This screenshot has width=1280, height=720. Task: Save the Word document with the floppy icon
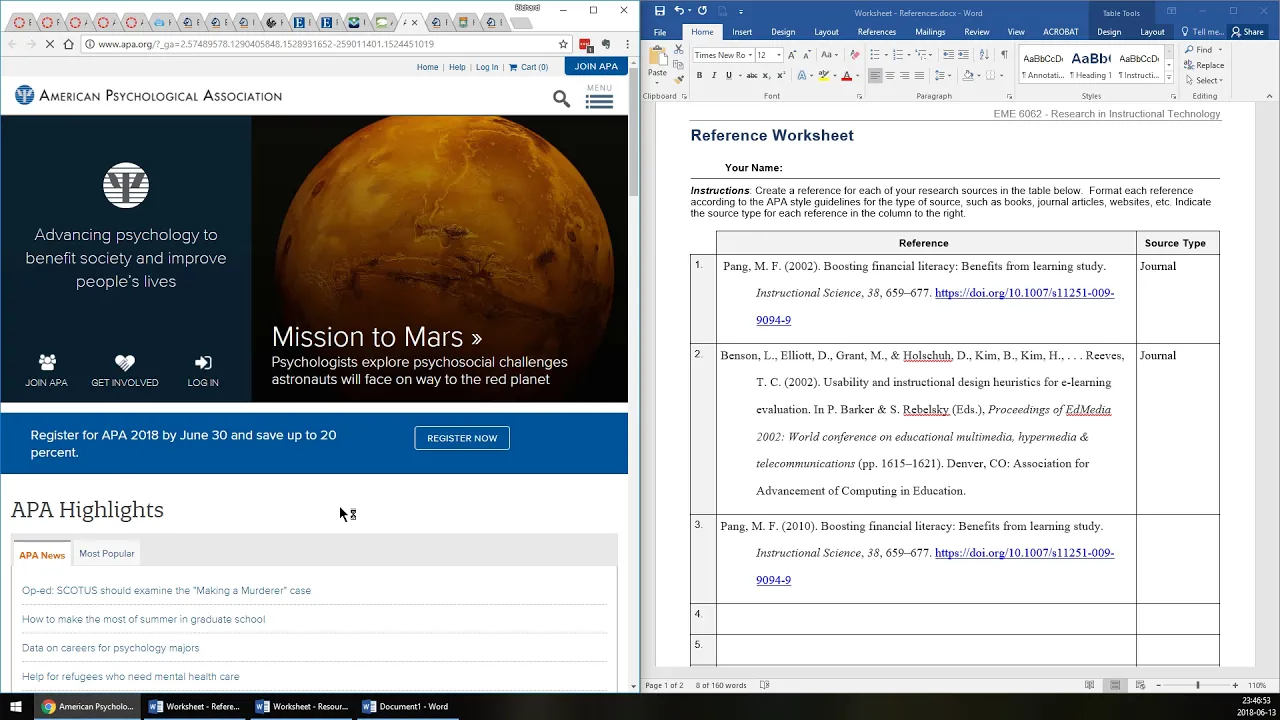pyautogui.click(x=659, y=11)
